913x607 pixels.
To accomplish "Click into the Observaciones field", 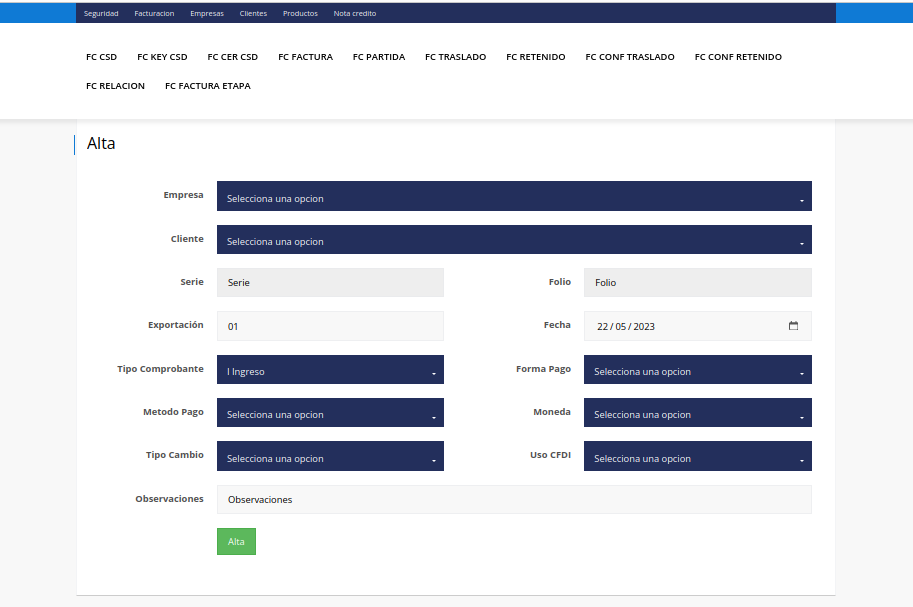I will 513,499.
